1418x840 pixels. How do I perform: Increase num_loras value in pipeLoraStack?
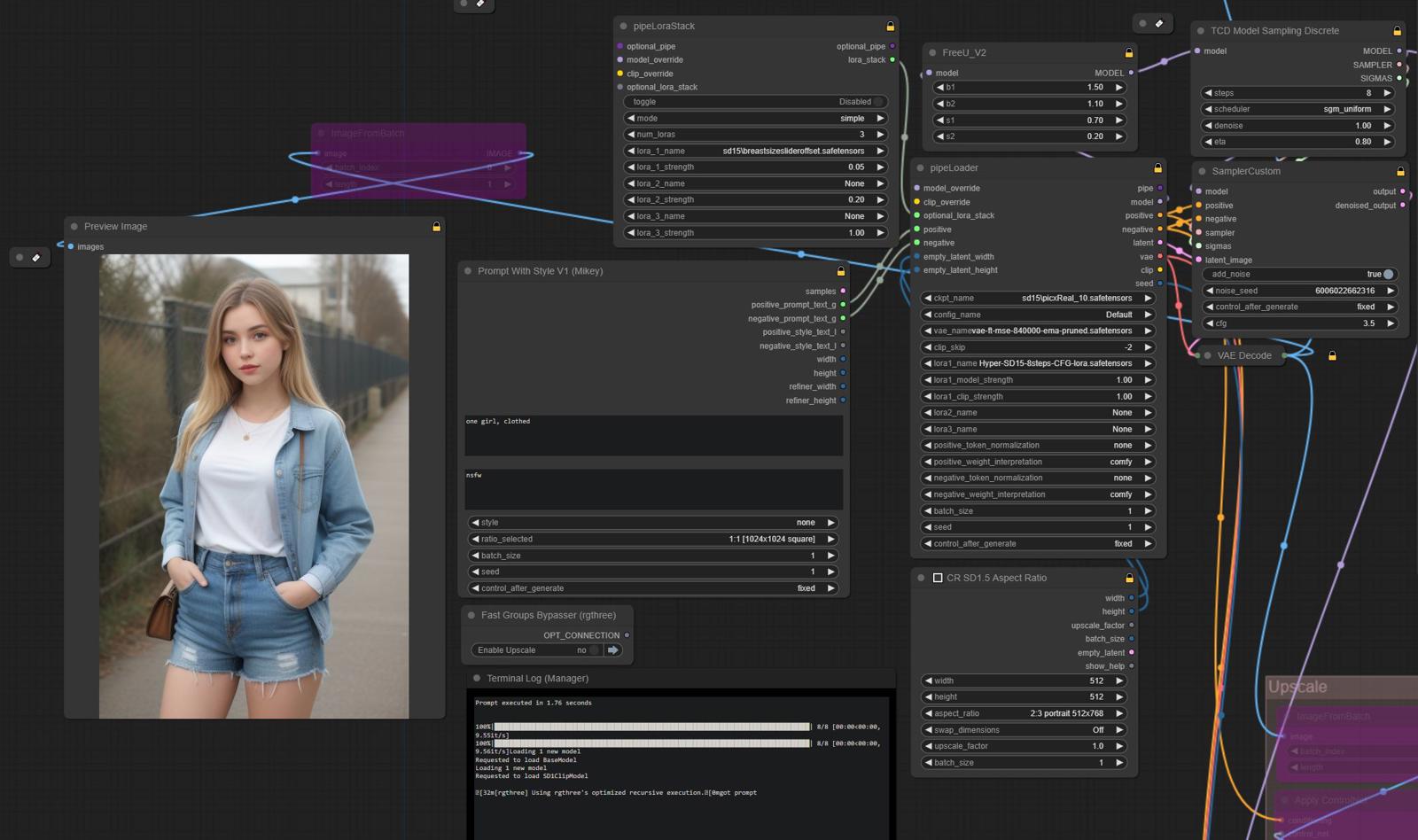tap(880, 135)
